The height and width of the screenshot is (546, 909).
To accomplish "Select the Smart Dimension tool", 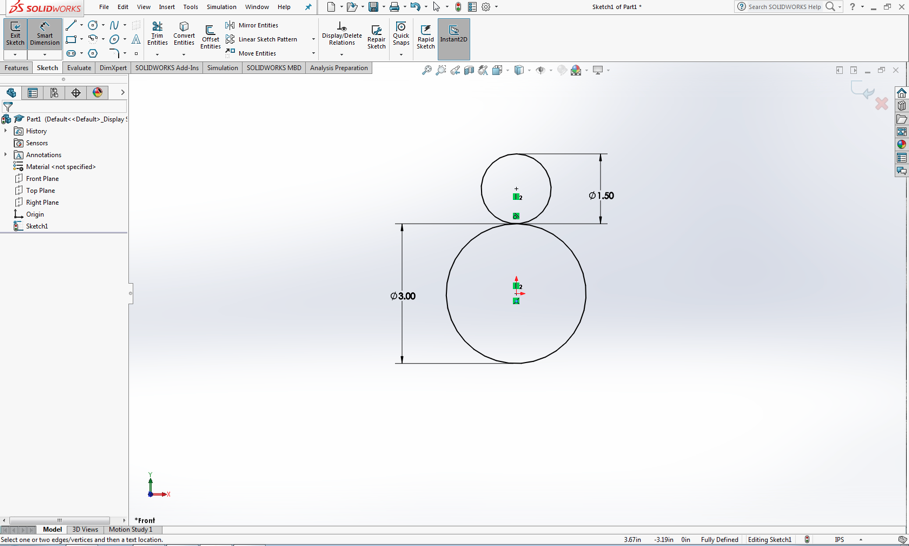I will (45, 34).
